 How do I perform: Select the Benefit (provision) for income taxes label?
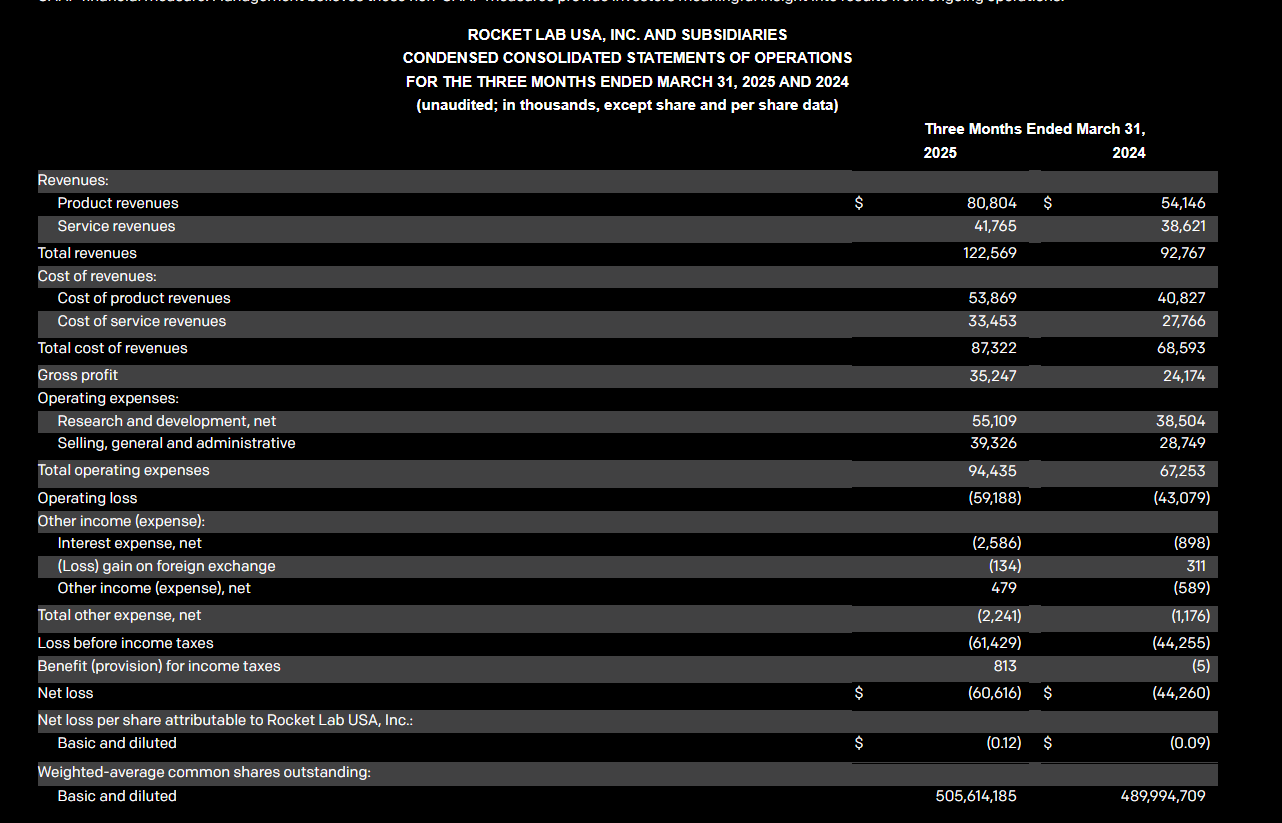coord(159,666)
